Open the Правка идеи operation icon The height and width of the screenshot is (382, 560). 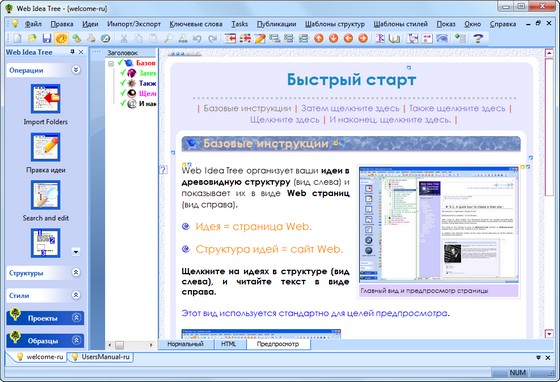[x=45, y=147]
